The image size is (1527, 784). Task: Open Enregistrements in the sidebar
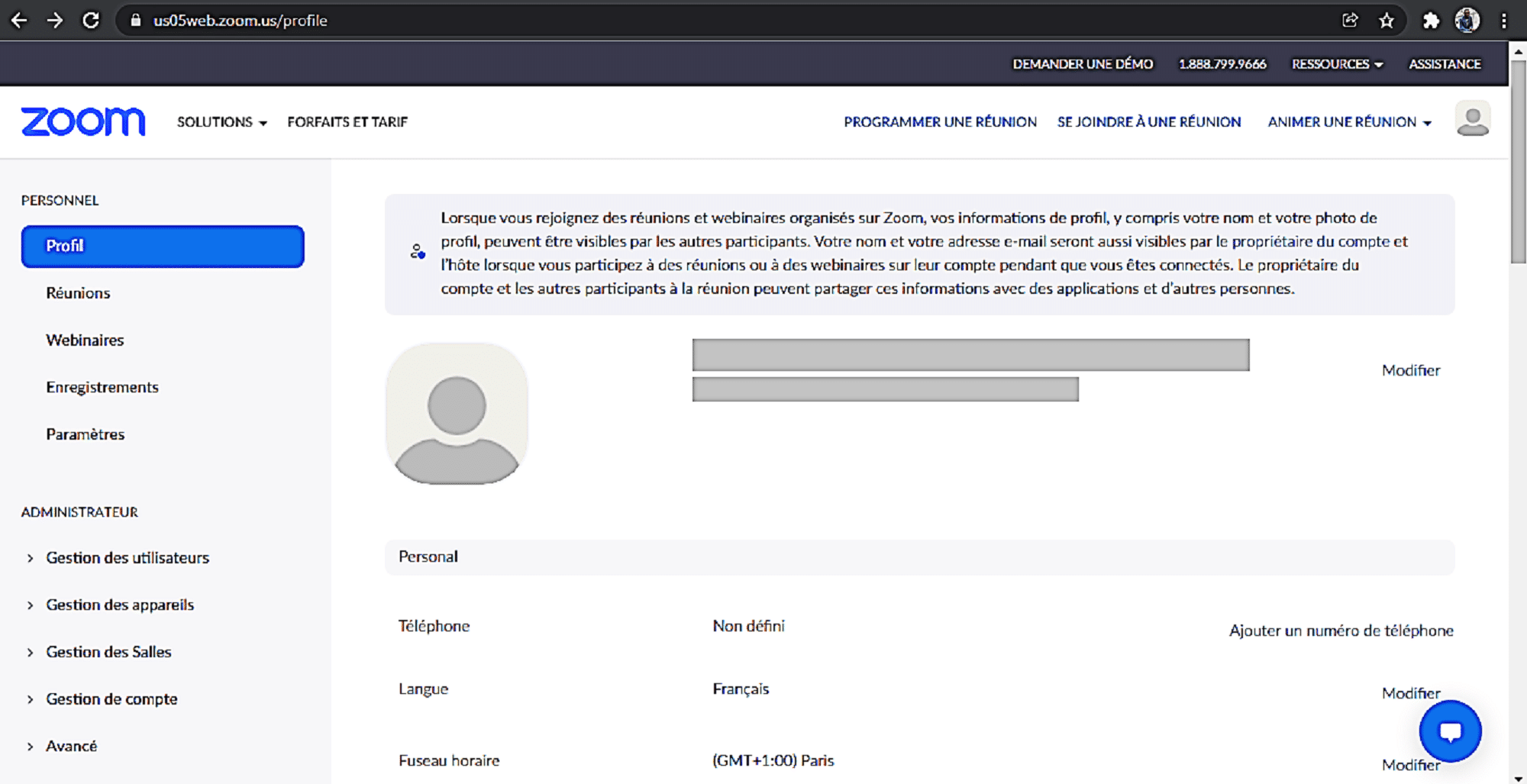[x=102, y=387]
